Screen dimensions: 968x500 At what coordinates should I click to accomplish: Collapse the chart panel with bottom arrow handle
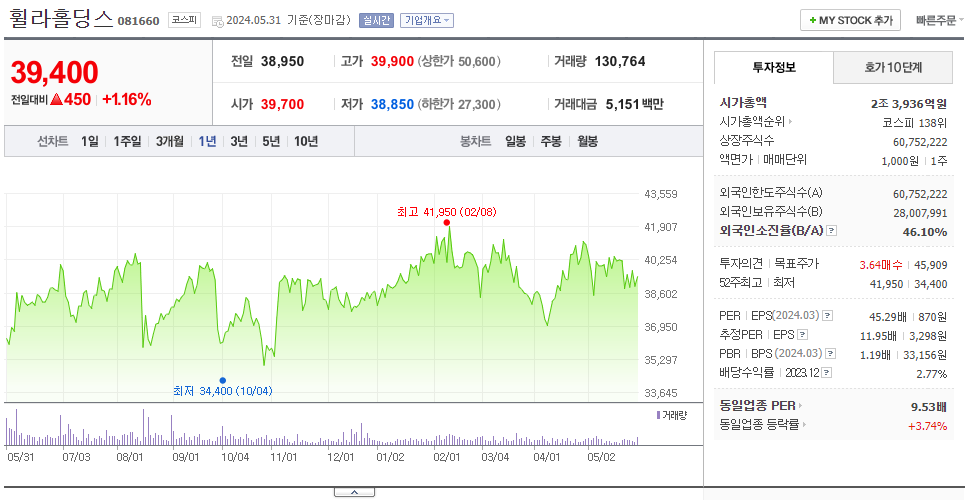pos(354,492)
